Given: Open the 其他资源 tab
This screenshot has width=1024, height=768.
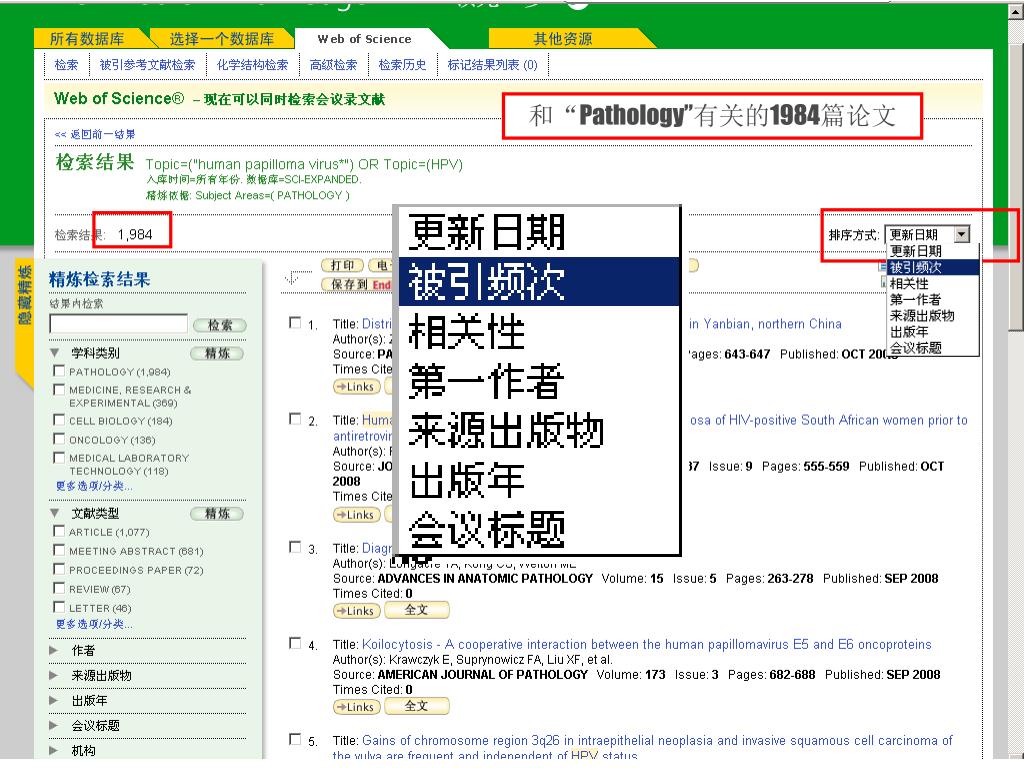Looking at the screenshot, I should 562,39.
